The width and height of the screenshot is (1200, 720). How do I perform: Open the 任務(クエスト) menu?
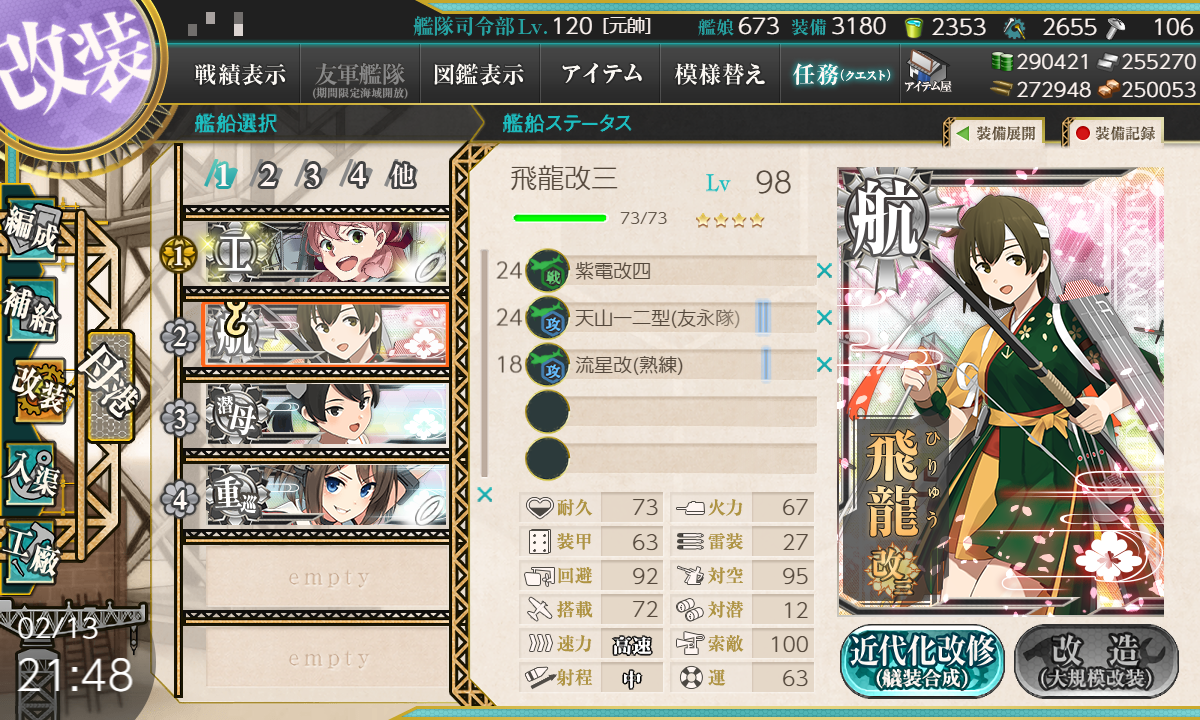840,74
